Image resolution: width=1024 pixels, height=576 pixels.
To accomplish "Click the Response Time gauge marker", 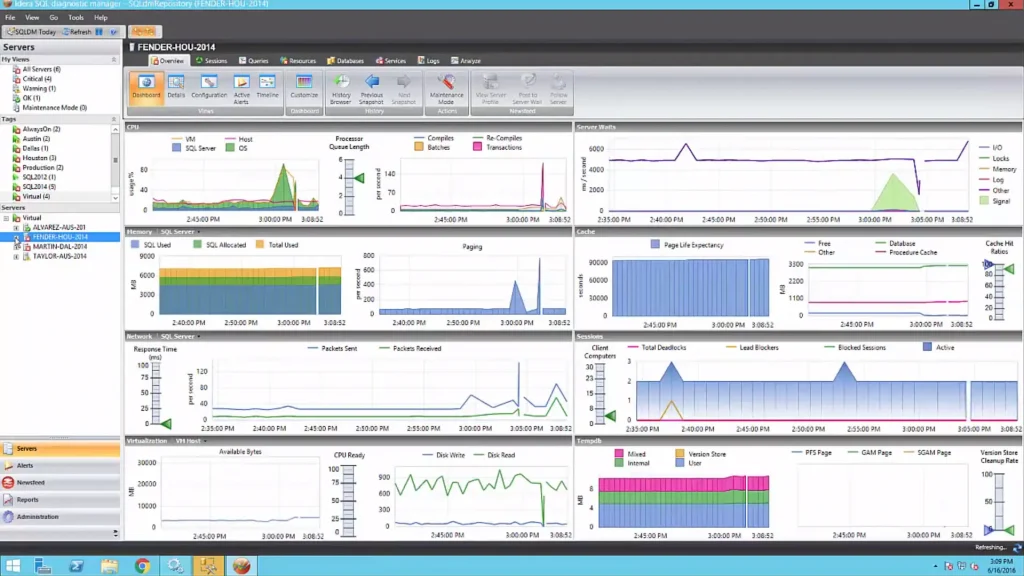I will [166, 424].
